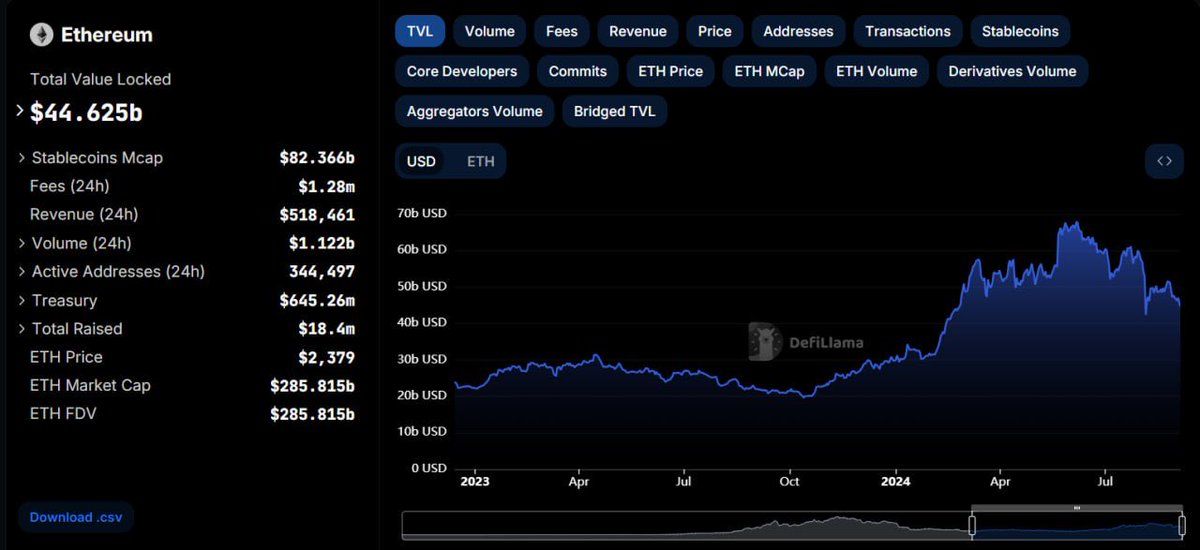
Task: Click the $645.26m treasury value
Action: [x=317, y=300]
